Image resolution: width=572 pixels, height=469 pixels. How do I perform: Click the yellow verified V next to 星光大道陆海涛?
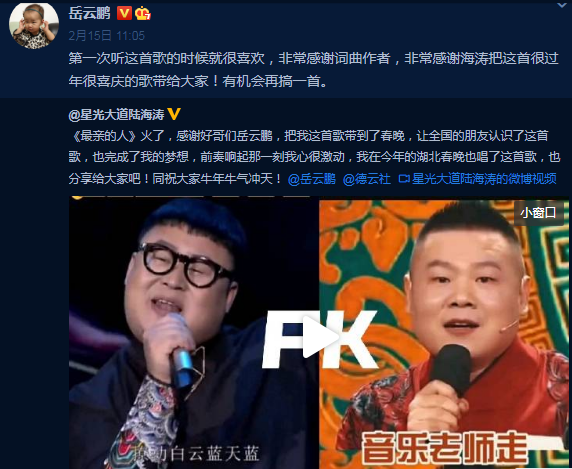coord(174,115)
